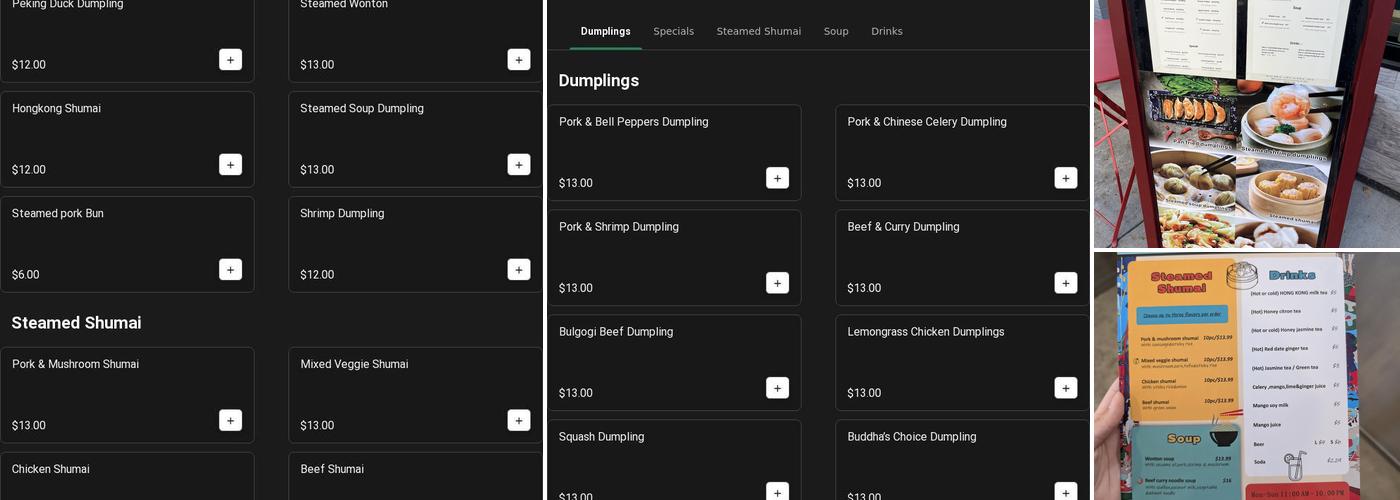Image resolution: width=1400 pixels, height=500 pixels.
Task: Add Hongkong Shumai to the order
Action: (x=230, y=165)
